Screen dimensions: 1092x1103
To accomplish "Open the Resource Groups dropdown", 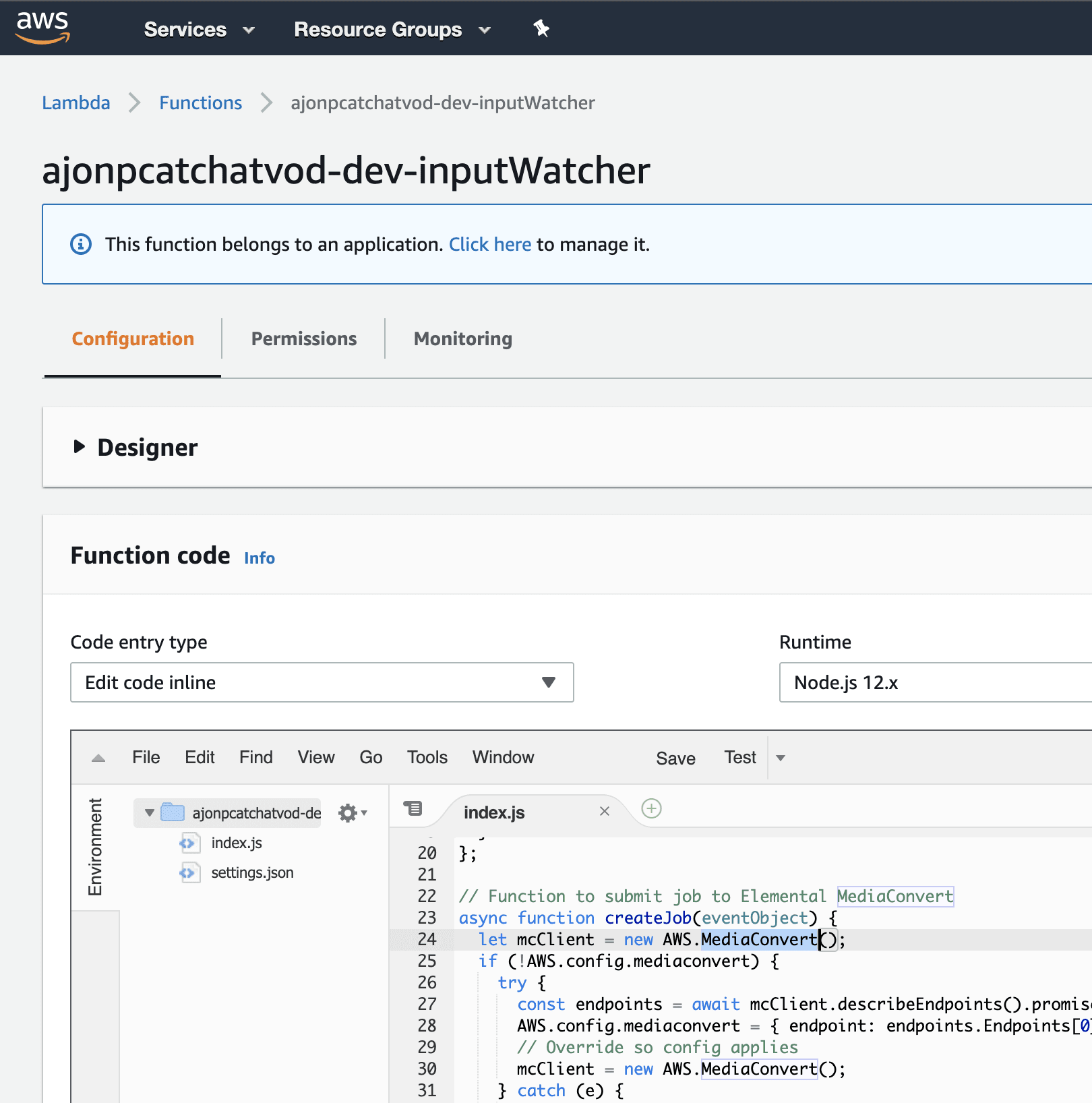I will point(392,30).
